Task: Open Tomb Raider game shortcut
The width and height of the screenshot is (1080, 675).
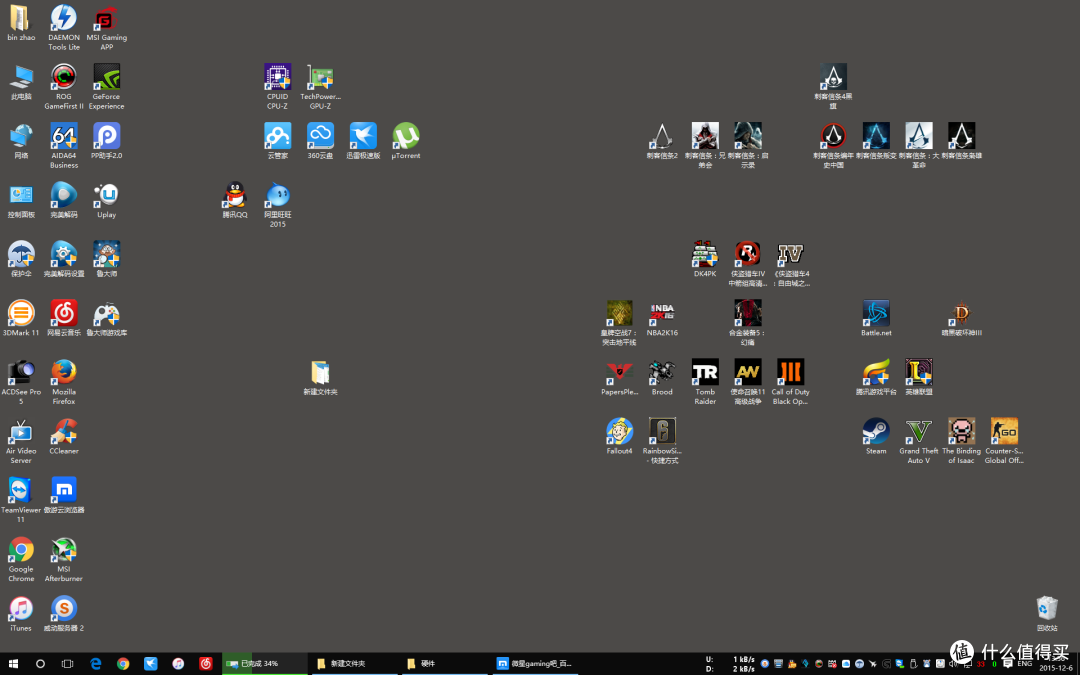Action: click(x=705, y=382)
